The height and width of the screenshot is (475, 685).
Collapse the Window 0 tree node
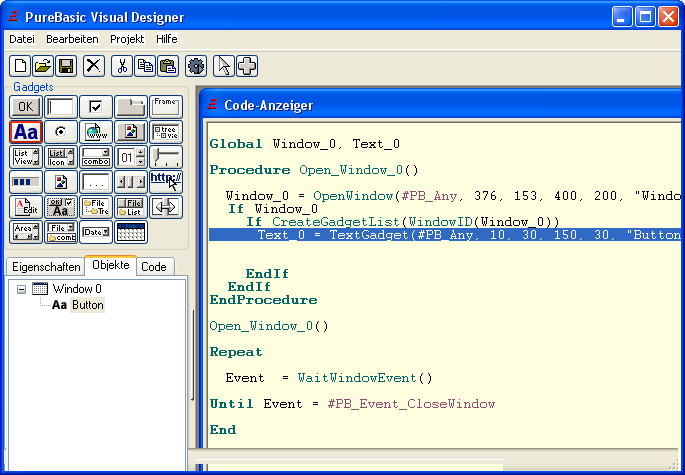tap(21, 289)
